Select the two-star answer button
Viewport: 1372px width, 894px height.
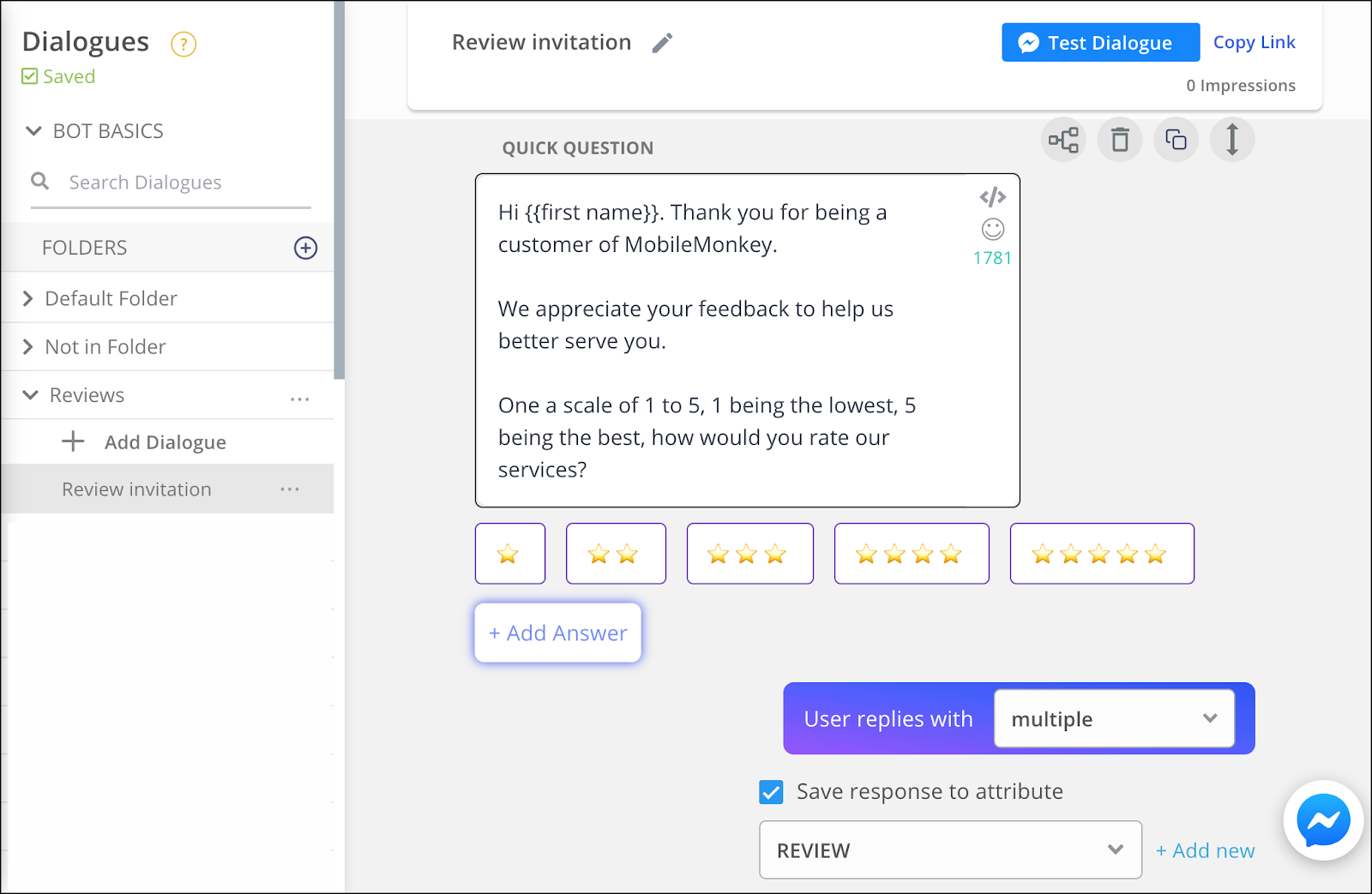pyautogui.click(x=616, y=554)
